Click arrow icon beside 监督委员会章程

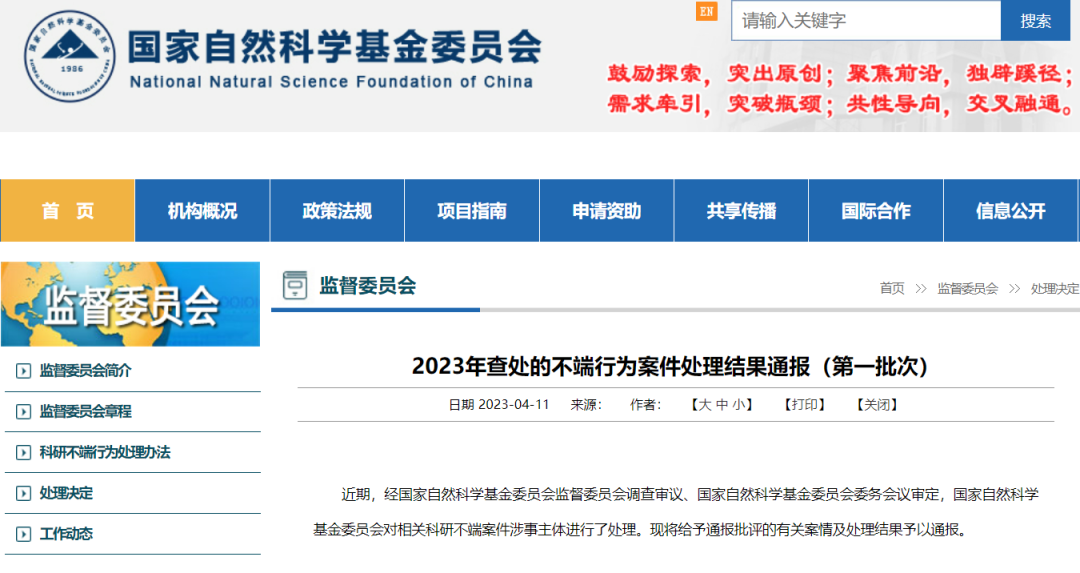click(23, 412)
